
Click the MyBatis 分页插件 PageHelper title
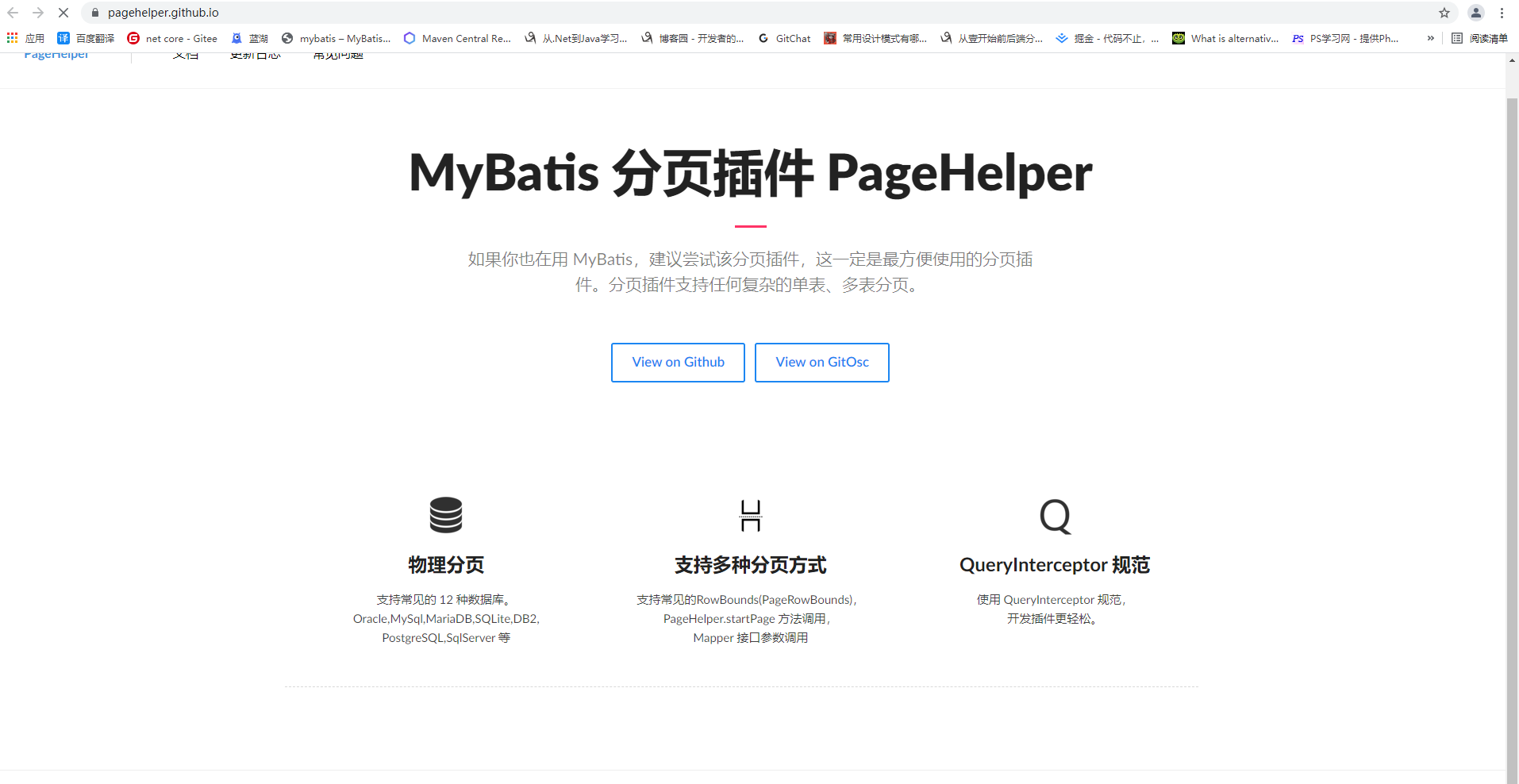point(751,173)
